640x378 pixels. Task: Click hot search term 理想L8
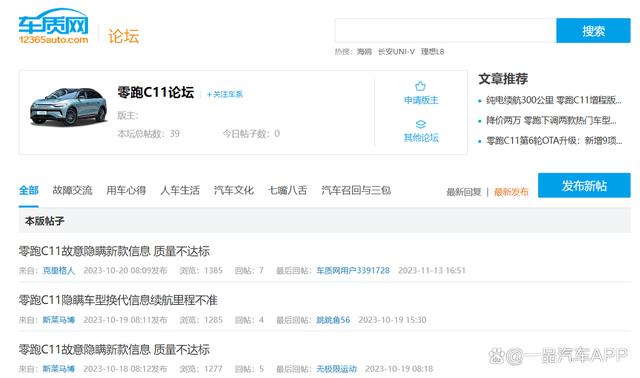click(432, 51)
